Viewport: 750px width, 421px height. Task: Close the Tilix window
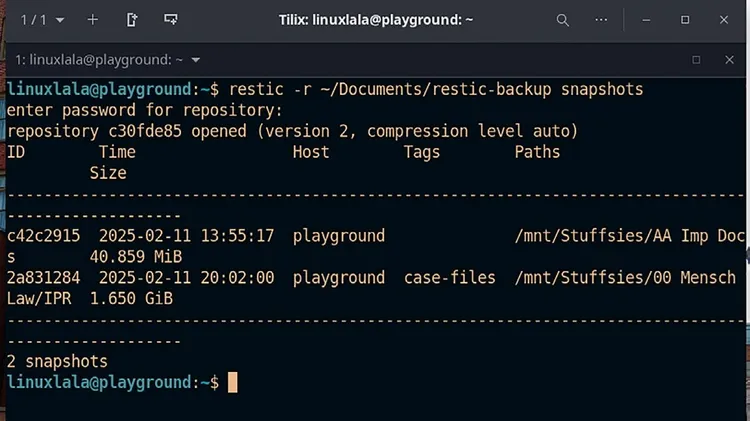(x=724, y=20)
